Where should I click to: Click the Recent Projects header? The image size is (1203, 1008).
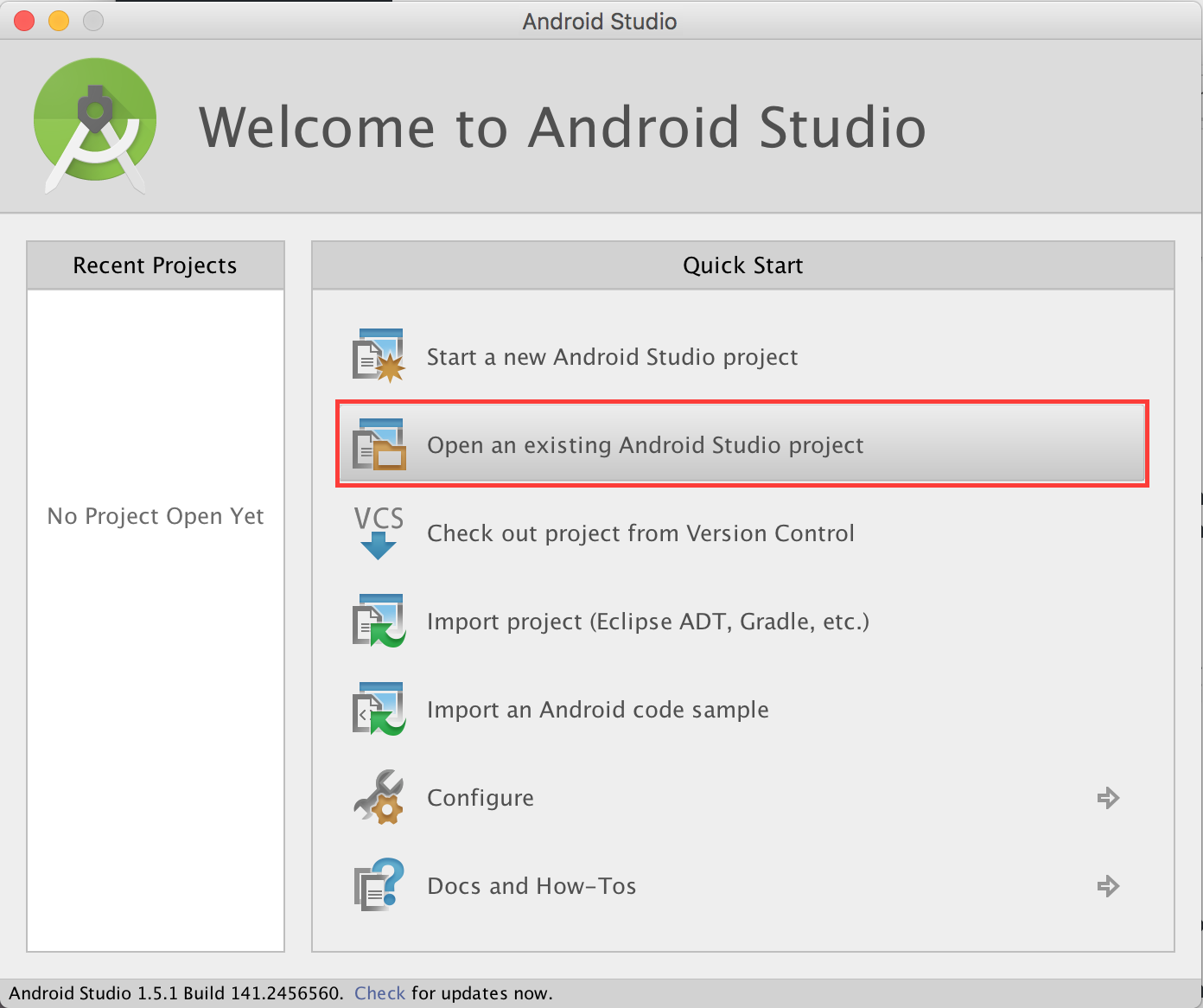[156, 265]
